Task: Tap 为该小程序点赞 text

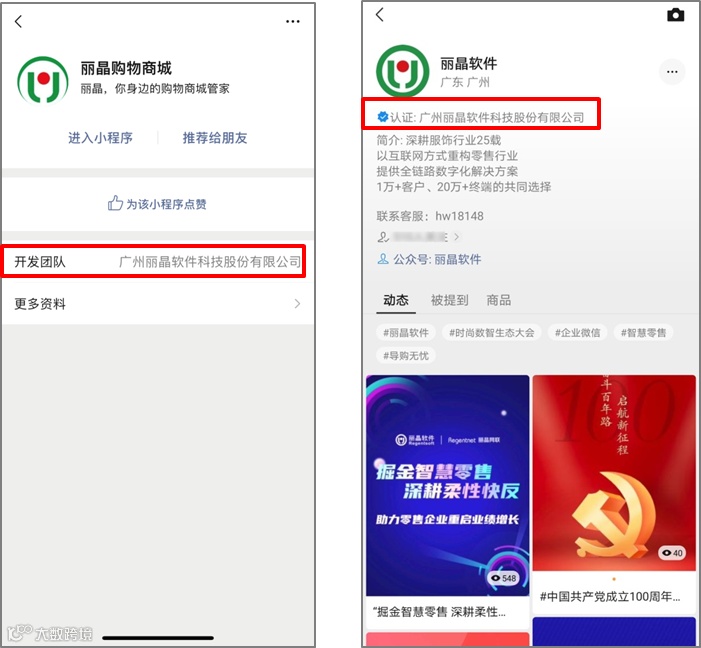Action: tap(166, 204)
